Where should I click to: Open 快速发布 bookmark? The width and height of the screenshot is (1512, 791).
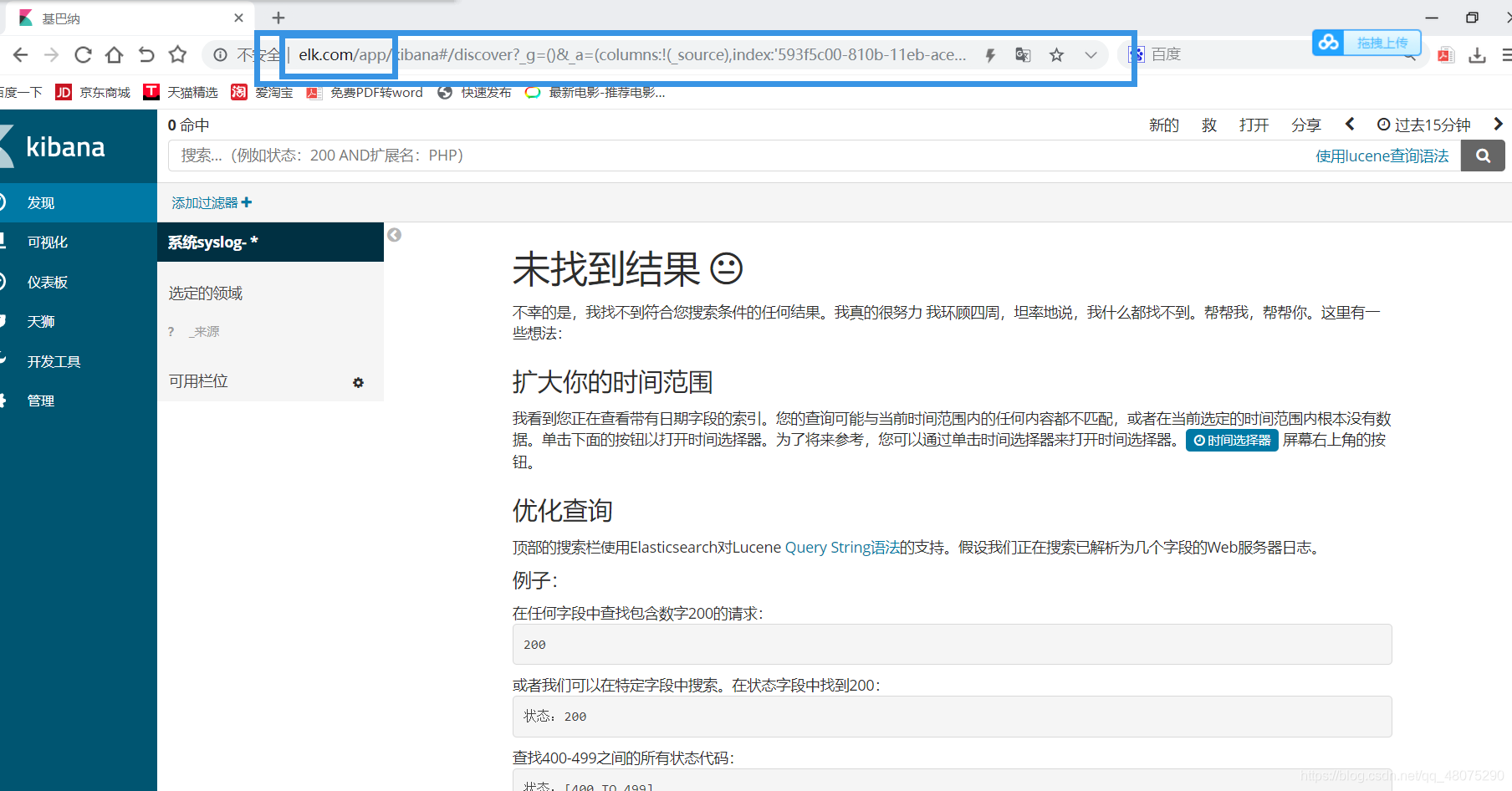[x=474, y=92]
